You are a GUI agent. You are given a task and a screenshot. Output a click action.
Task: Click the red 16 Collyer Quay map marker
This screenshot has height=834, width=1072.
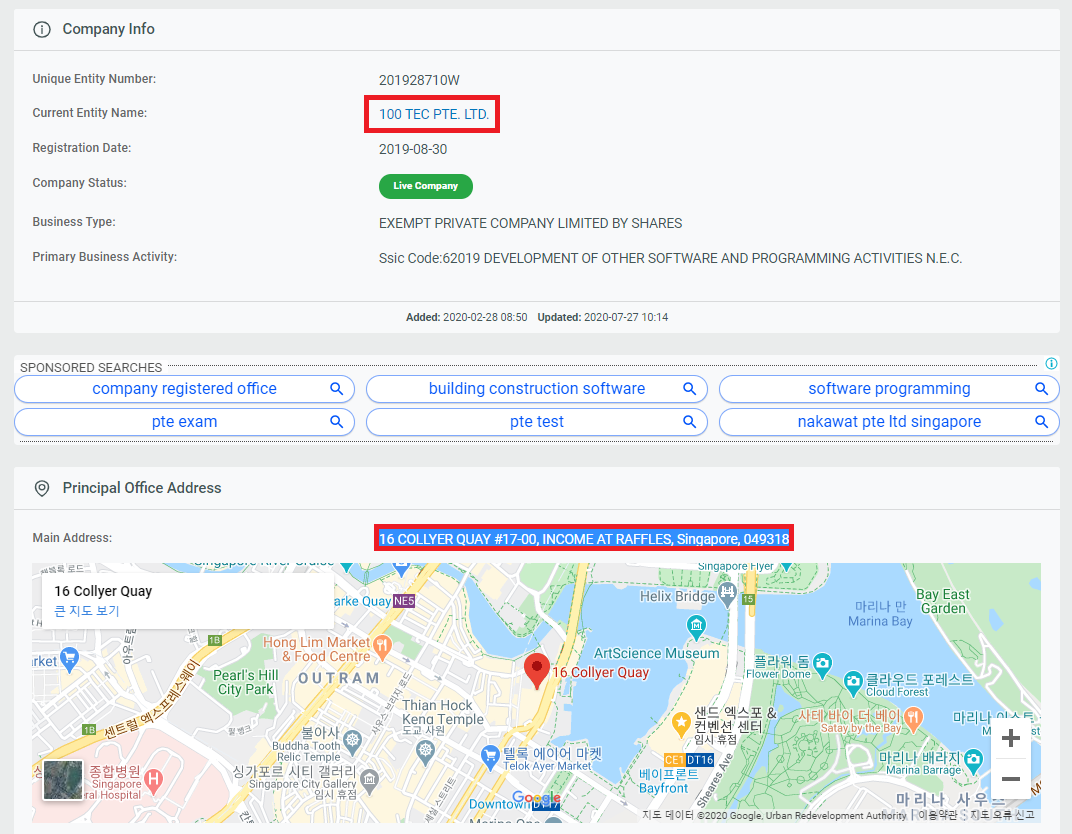pyautogui.click(x=537, y=671)
